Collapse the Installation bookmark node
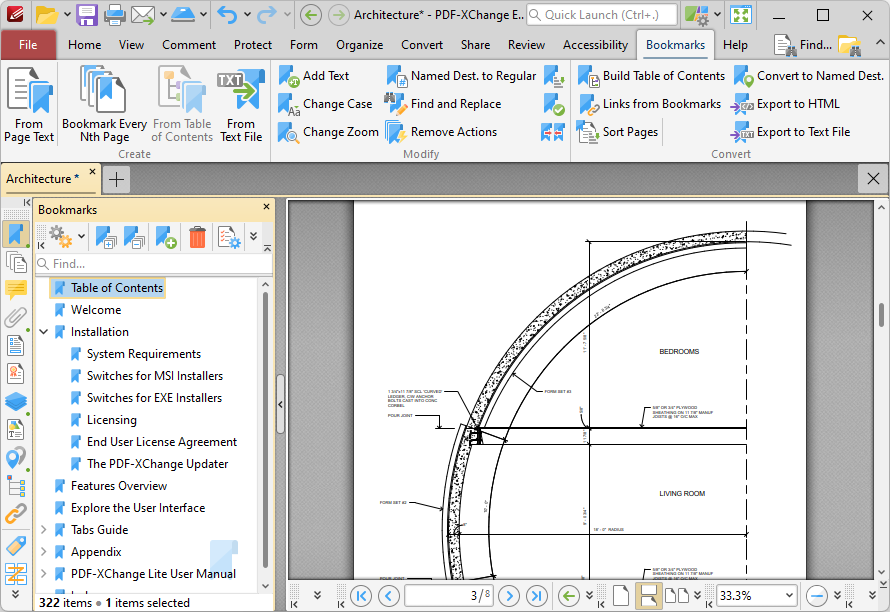This screenshot has width=890, height=612. click(44, 332)
